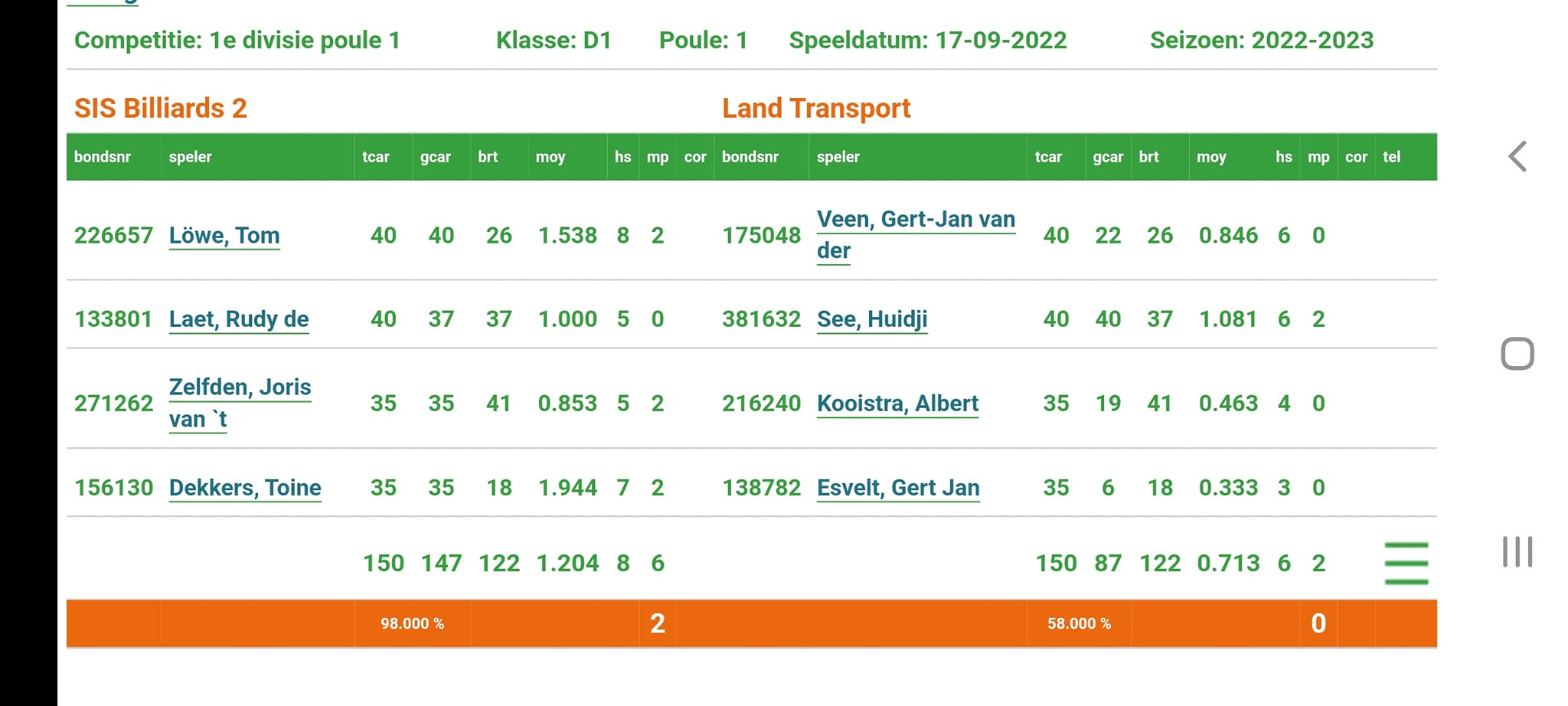The image size is (1568, 706).
Task: Select the SIS Billiards 2 team heading
Action: click(x=161, y=108)
